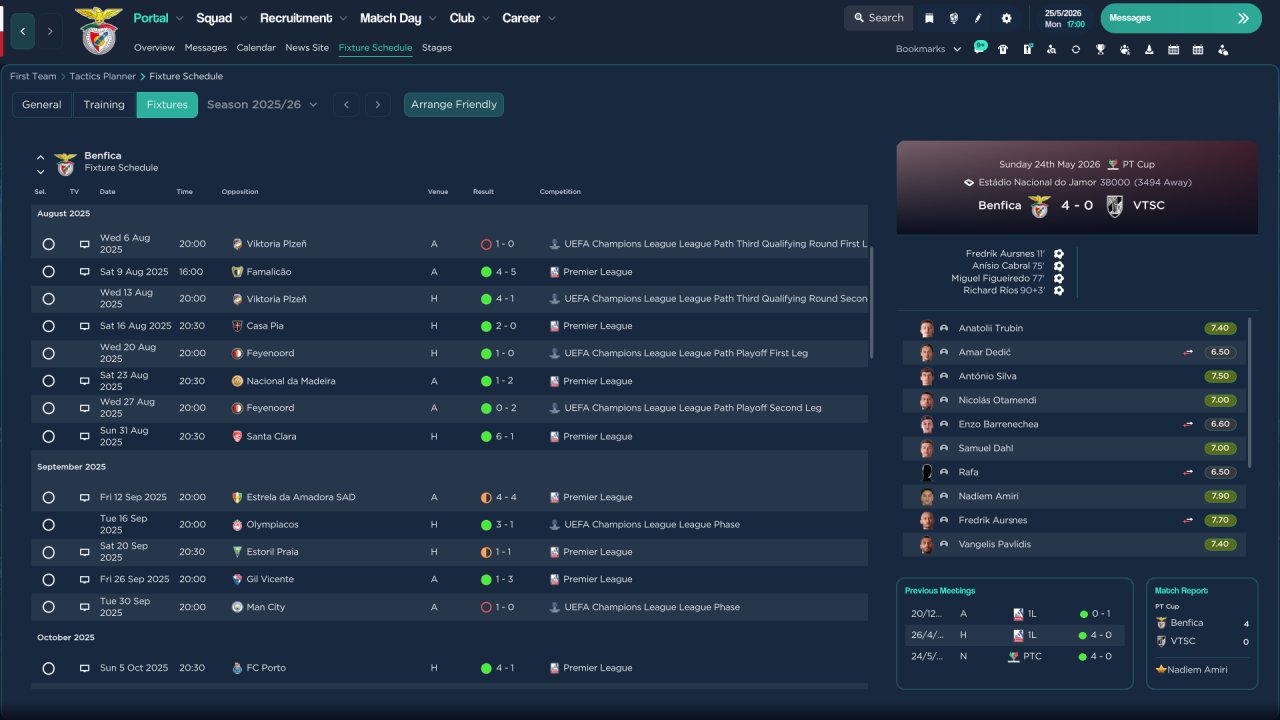The height and width of the screenshot is (720, 1280).
Task: Click the Benfica club crest in header
Action: point(98,30)
